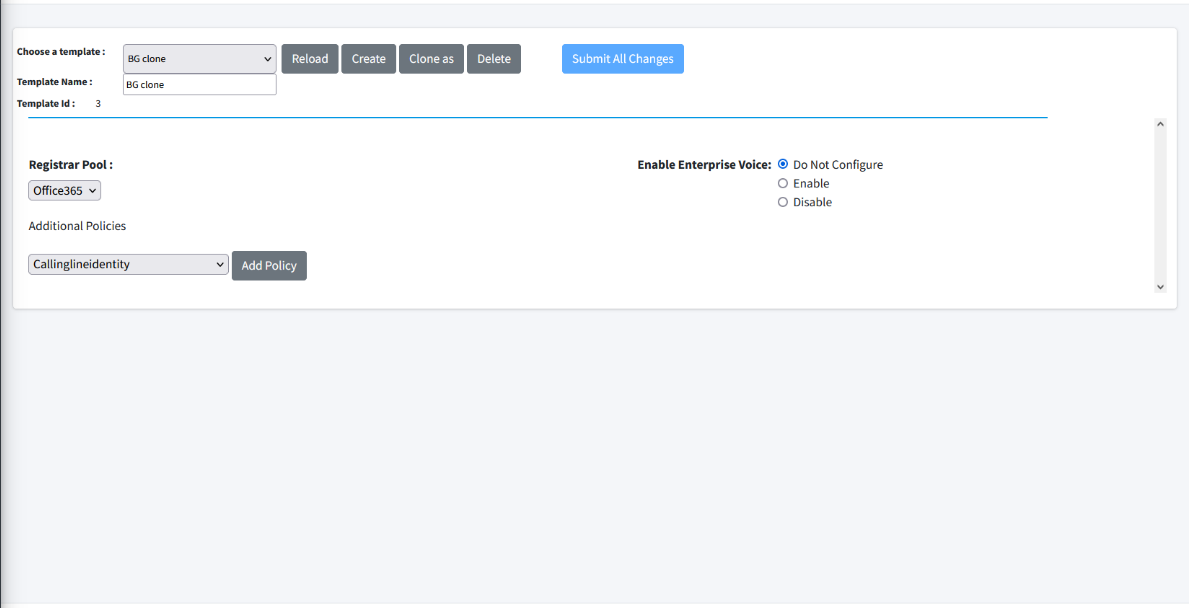Choose the Disable radio button

pos(783,202)
